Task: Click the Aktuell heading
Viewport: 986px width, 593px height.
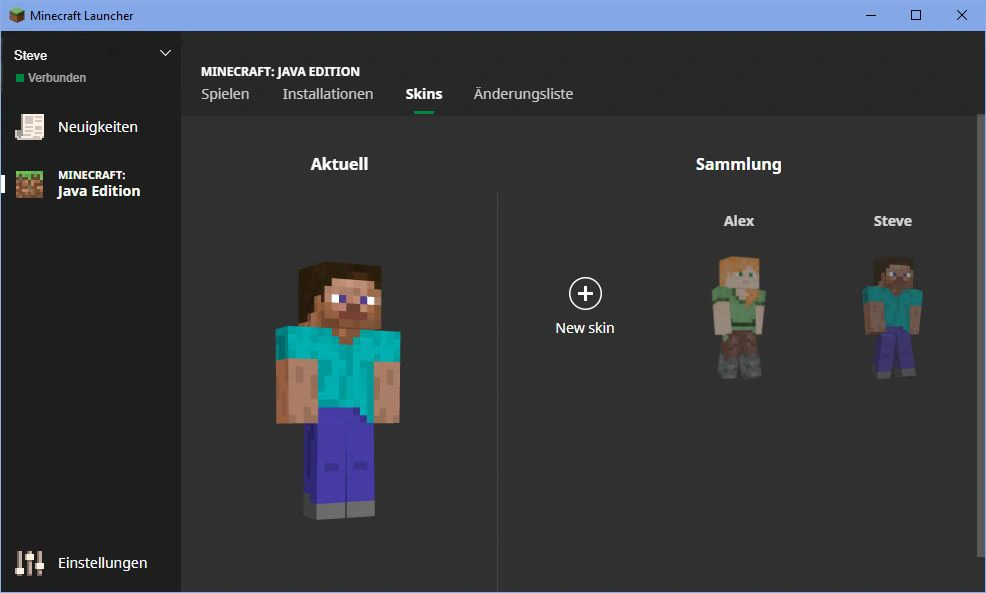Action: pyautogui.click(x=340, y=164)
